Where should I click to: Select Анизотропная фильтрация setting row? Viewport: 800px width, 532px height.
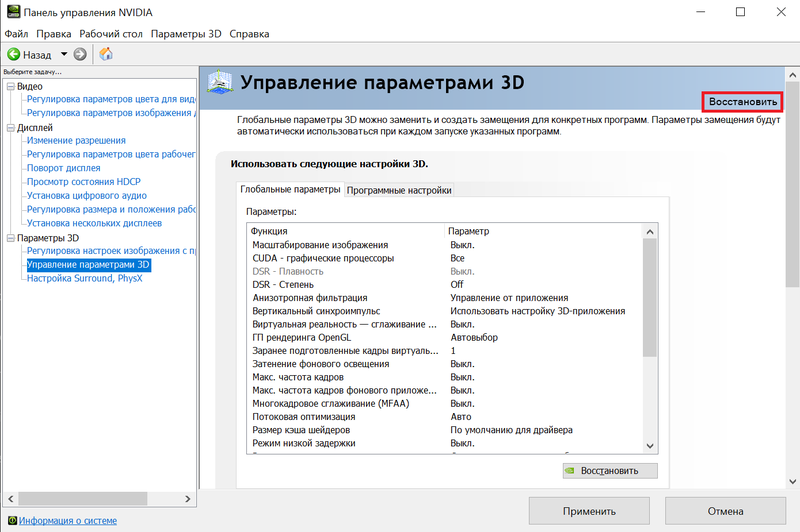pos(444,298)
